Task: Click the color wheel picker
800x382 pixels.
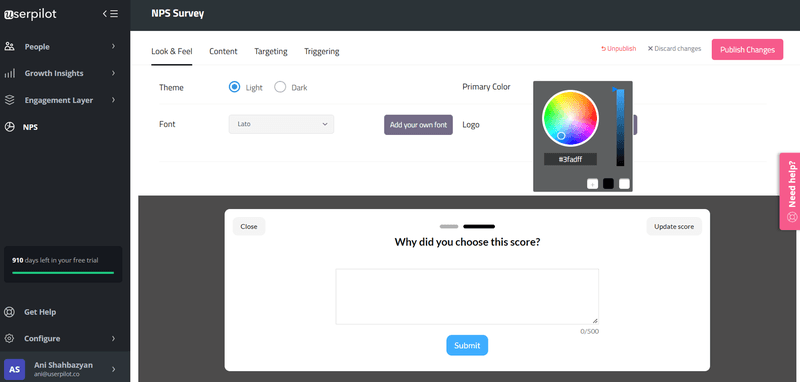Action: pos(570,118)
